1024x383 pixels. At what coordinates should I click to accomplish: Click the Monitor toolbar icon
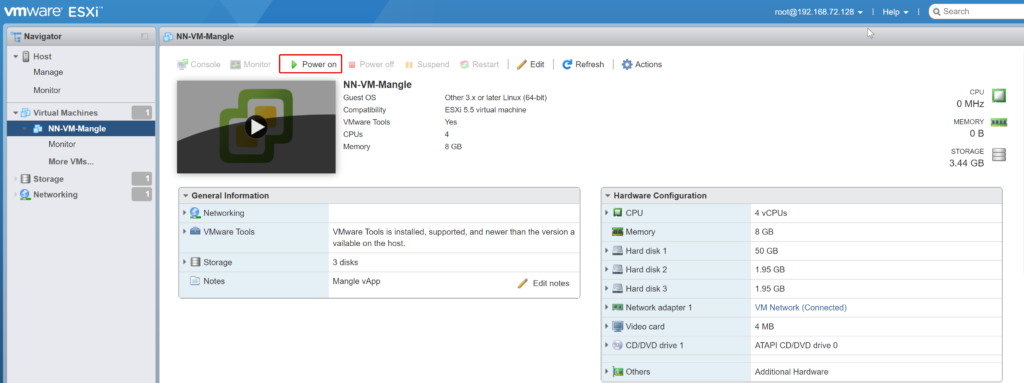[x=236, y=65]
